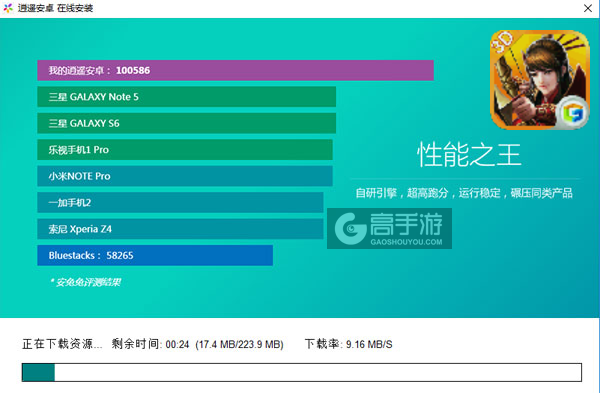600x393 pixels.
Task: Click the 逍遥安卓 app logo in title bar
Action: tap(8, 8)
